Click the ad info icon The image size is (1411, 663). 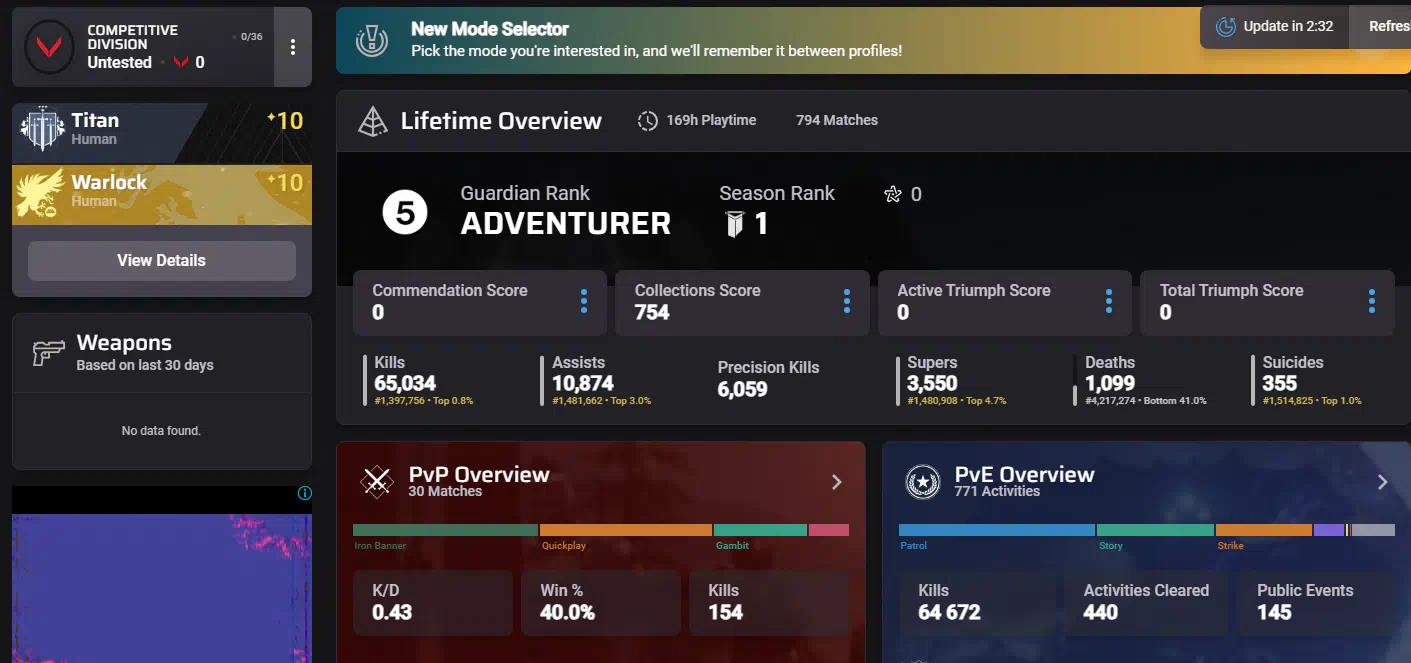click(305, 493)
